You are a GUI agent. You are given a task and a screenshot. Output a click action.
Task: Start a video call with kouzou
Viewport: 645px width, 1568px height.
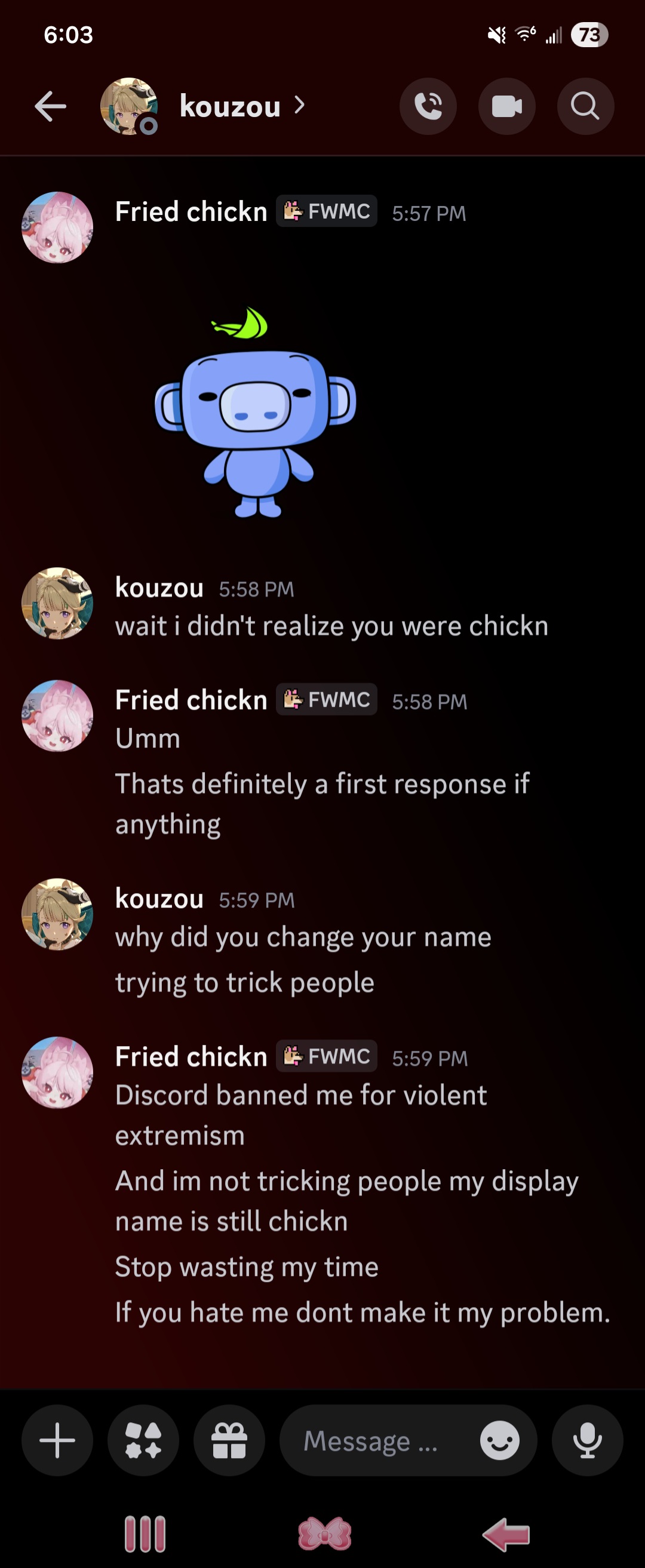coord(506,106)
